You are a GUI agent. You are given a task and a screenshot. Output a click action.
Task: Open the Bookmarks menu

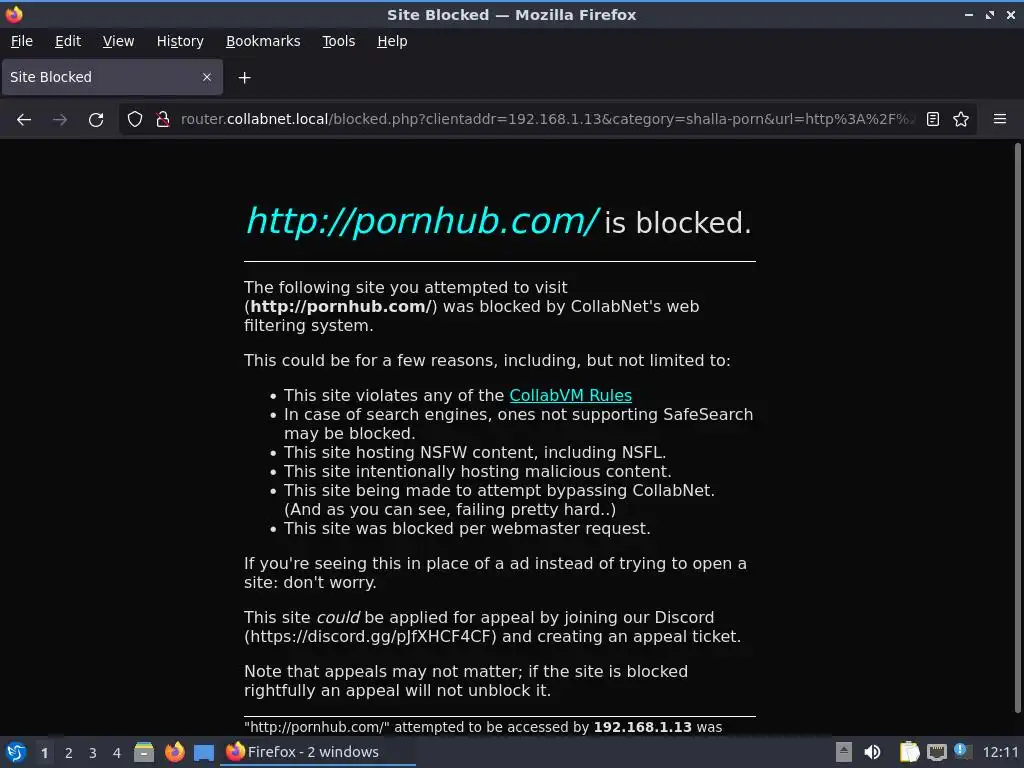pyautogui.click(x=263, y=41)
